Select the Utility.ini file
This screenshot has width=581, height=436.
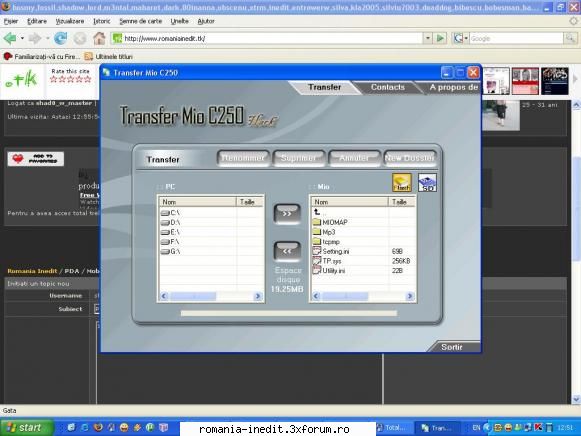[329, 270]
